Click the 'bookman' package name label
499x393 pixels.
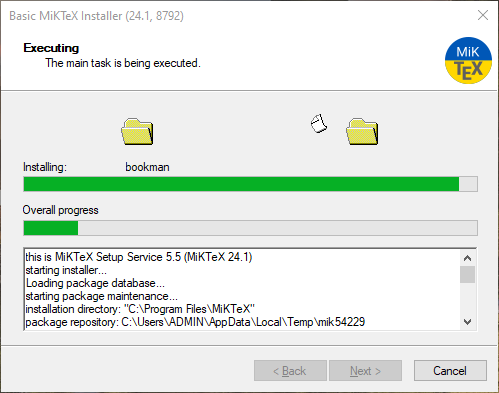click(x=147, y=167)
